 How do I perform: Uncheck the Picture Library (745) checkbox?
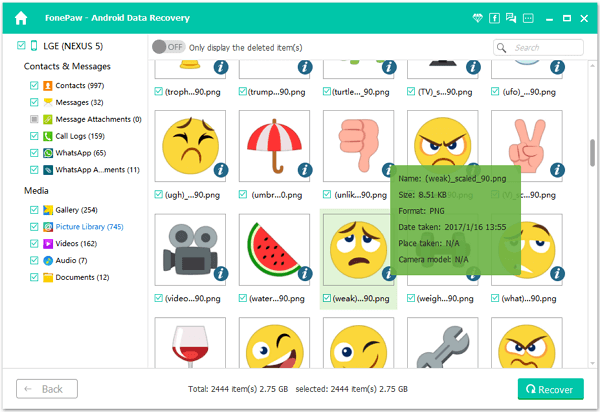tap(34, 226)
